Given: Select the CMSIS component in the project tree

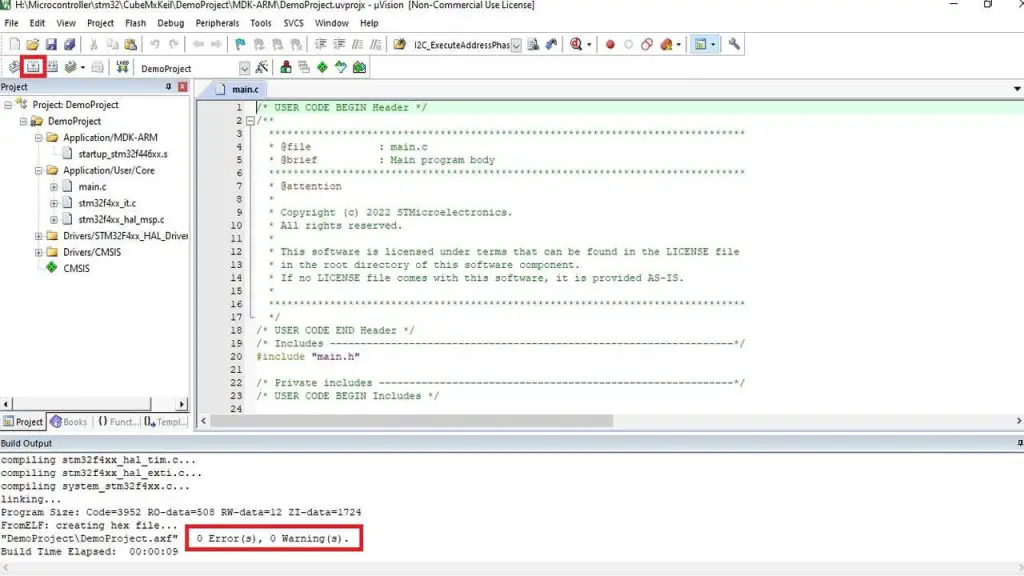Looking at the screenshot, I should 76,268.
